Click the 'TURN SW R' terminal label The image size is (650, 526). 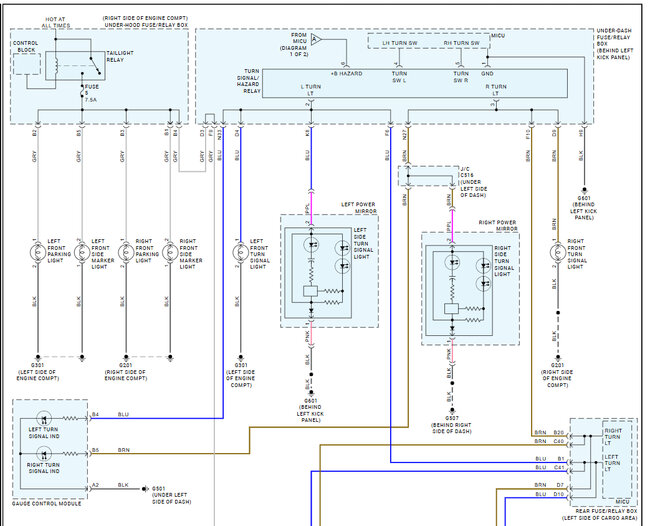coord(461,77)
